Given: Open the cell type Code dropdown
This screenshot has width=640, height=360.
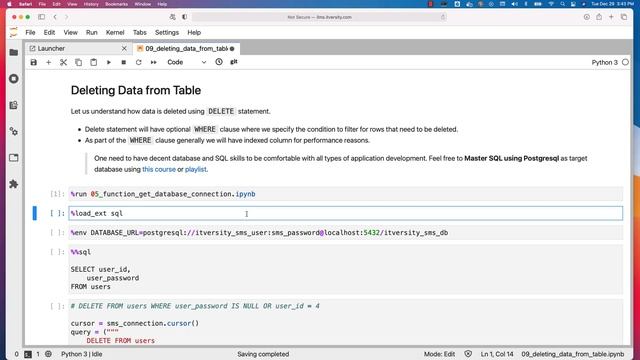Looking at the screenshot, I should coord(187,62).
